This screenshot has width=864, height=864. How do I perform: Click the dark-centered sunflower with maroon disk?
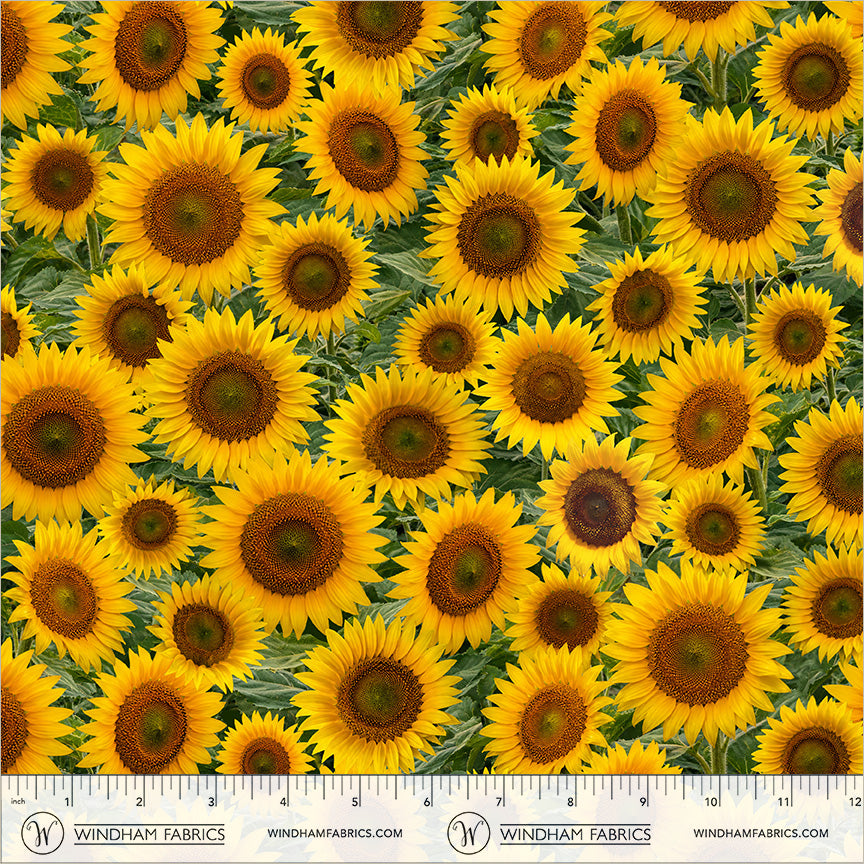tap(600, 507)
